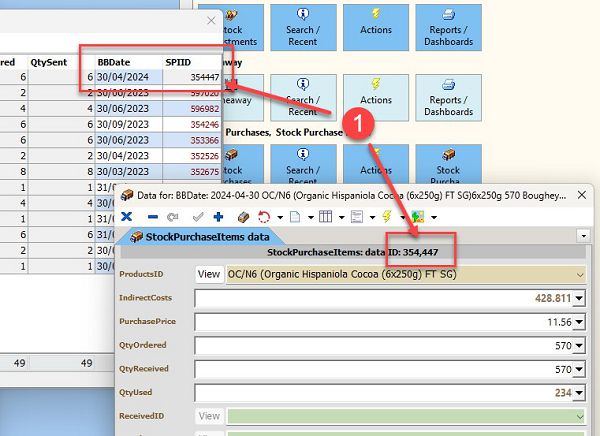Screen dimensions: 600x436
Task: Open the top Reports / Dashboards tile
Action: click(448, 27)
